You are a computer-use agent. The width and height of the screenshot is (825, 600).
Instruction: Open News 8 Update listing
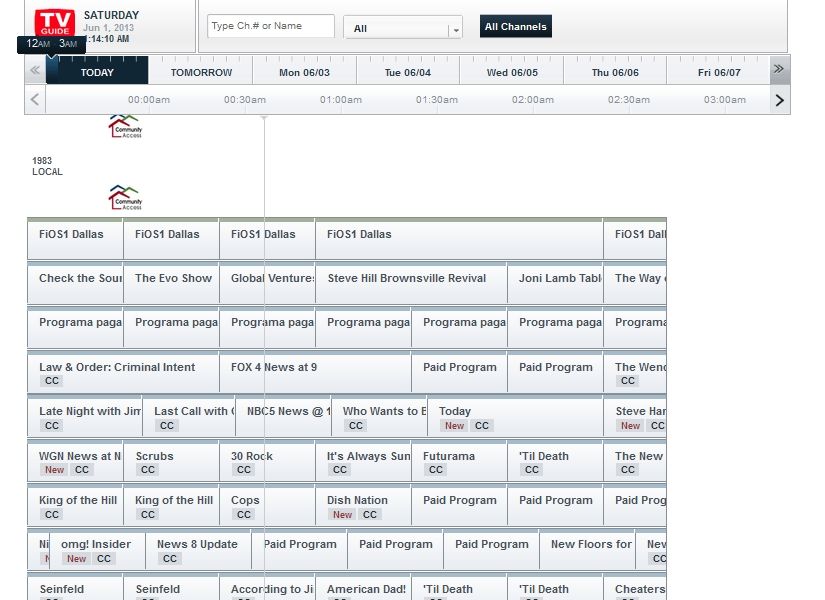pos(198,550)
